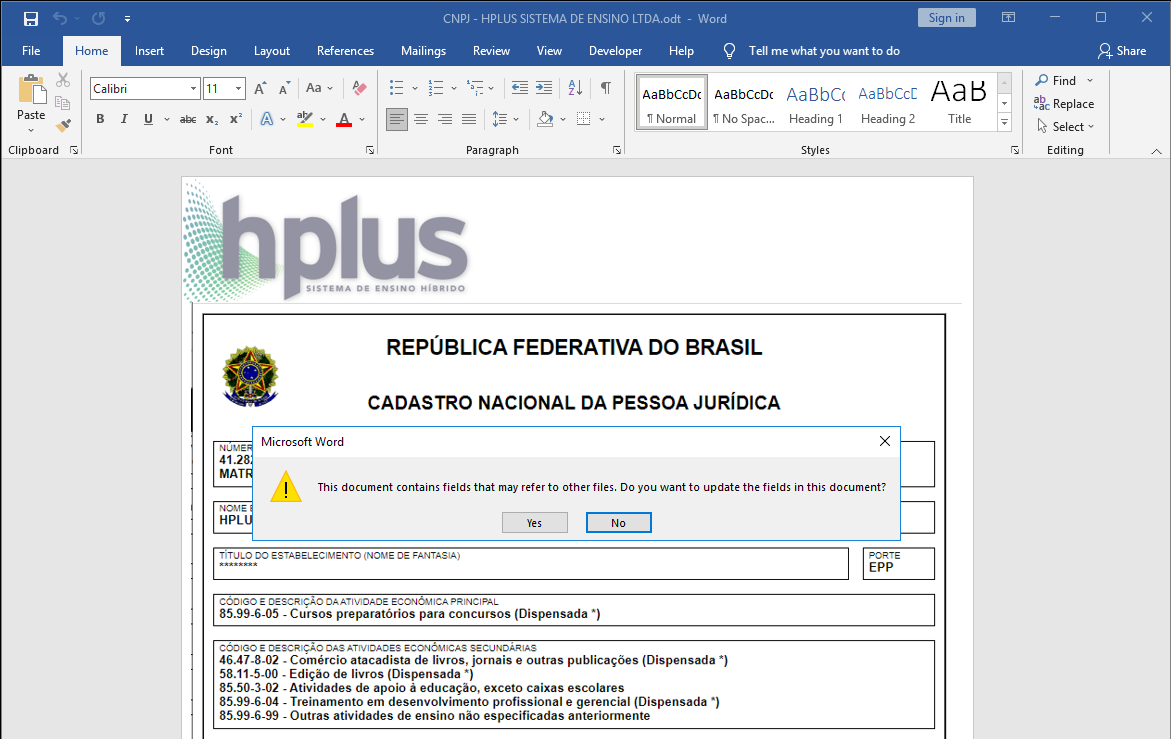Click Replace in Editing group
The height and width of the screenshot is (739, 1171).
(x=1064, y=104)
